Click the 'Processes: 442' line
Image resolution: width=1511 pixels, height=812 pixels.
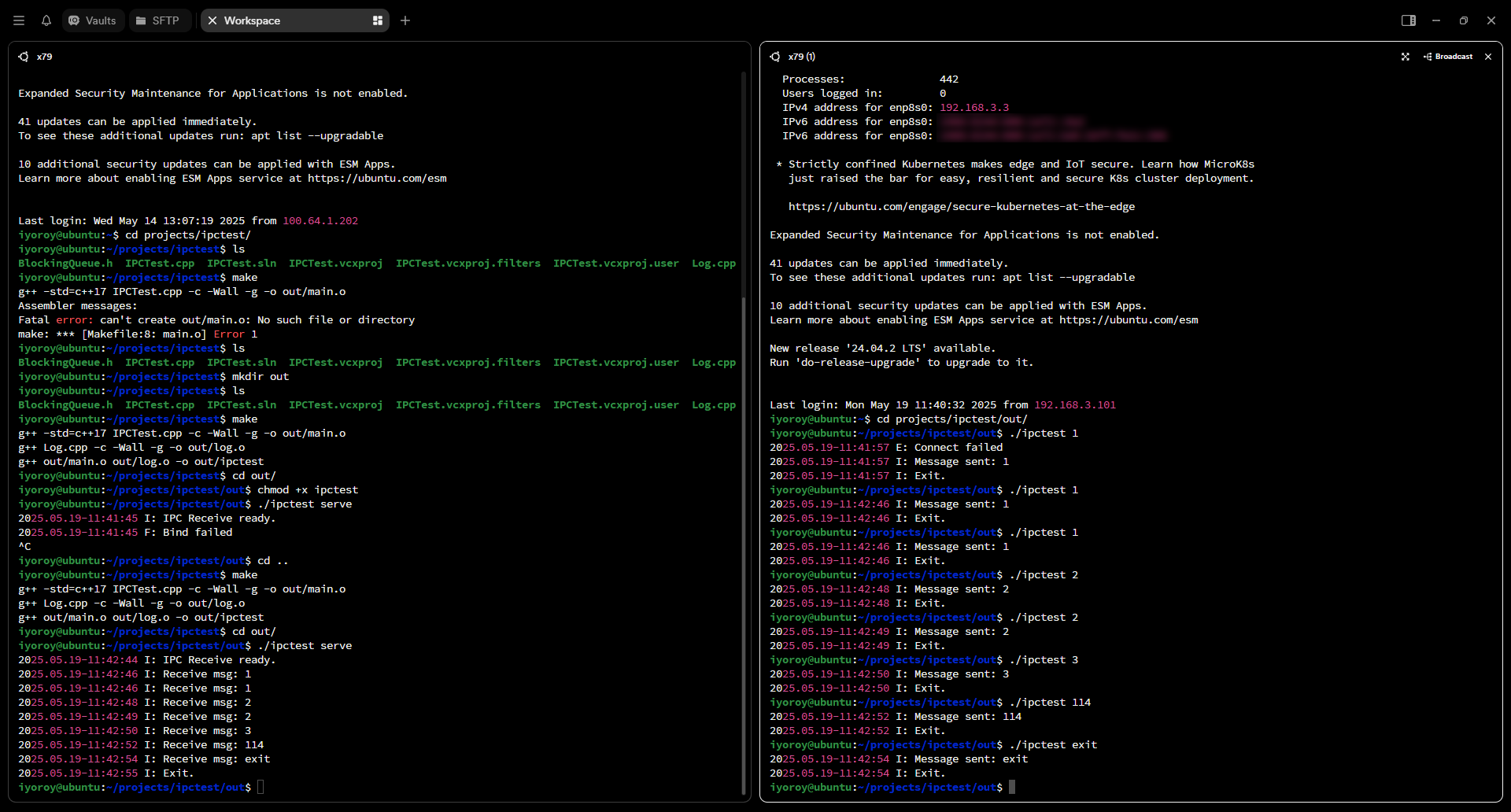coord(870,79)
